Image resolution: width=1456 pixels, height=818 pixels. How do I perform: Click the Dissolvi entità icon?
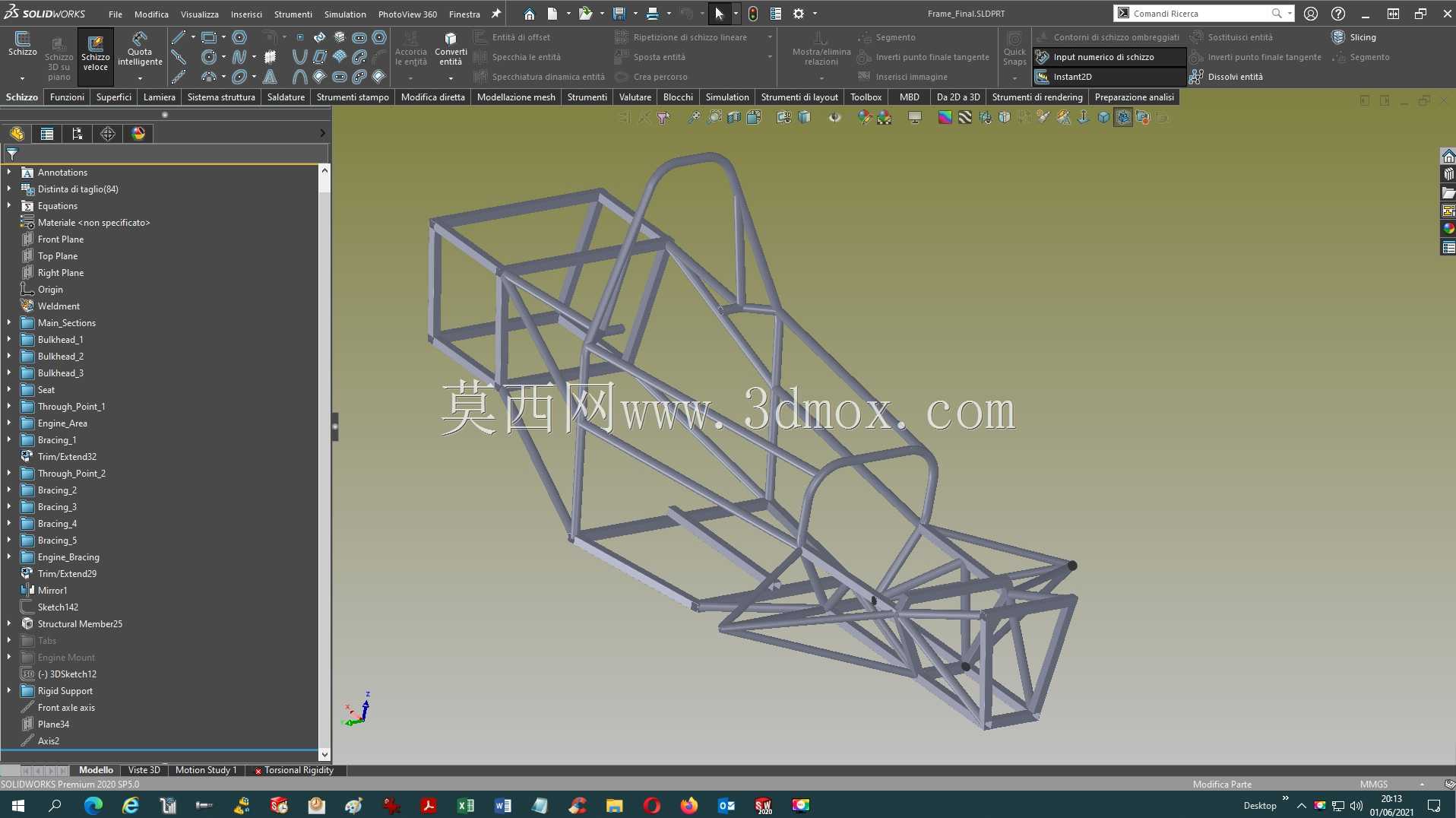coord(1196,77)
